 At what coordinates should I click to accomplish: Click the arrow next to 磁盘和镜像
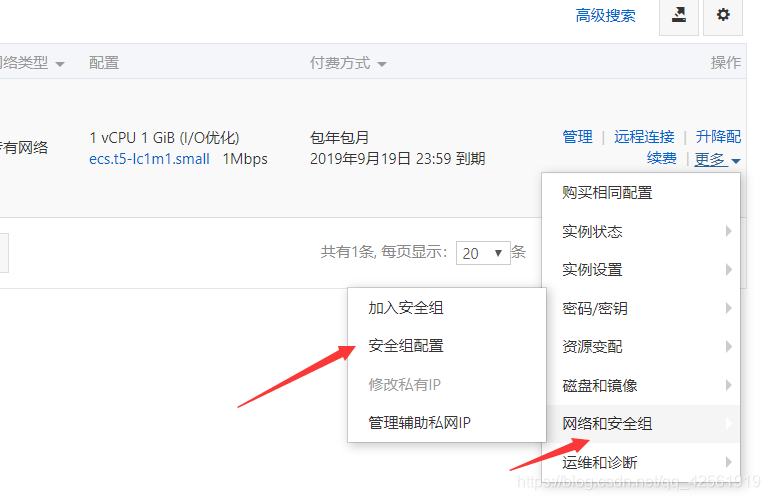pyautogui.click(x=729, y=386)
